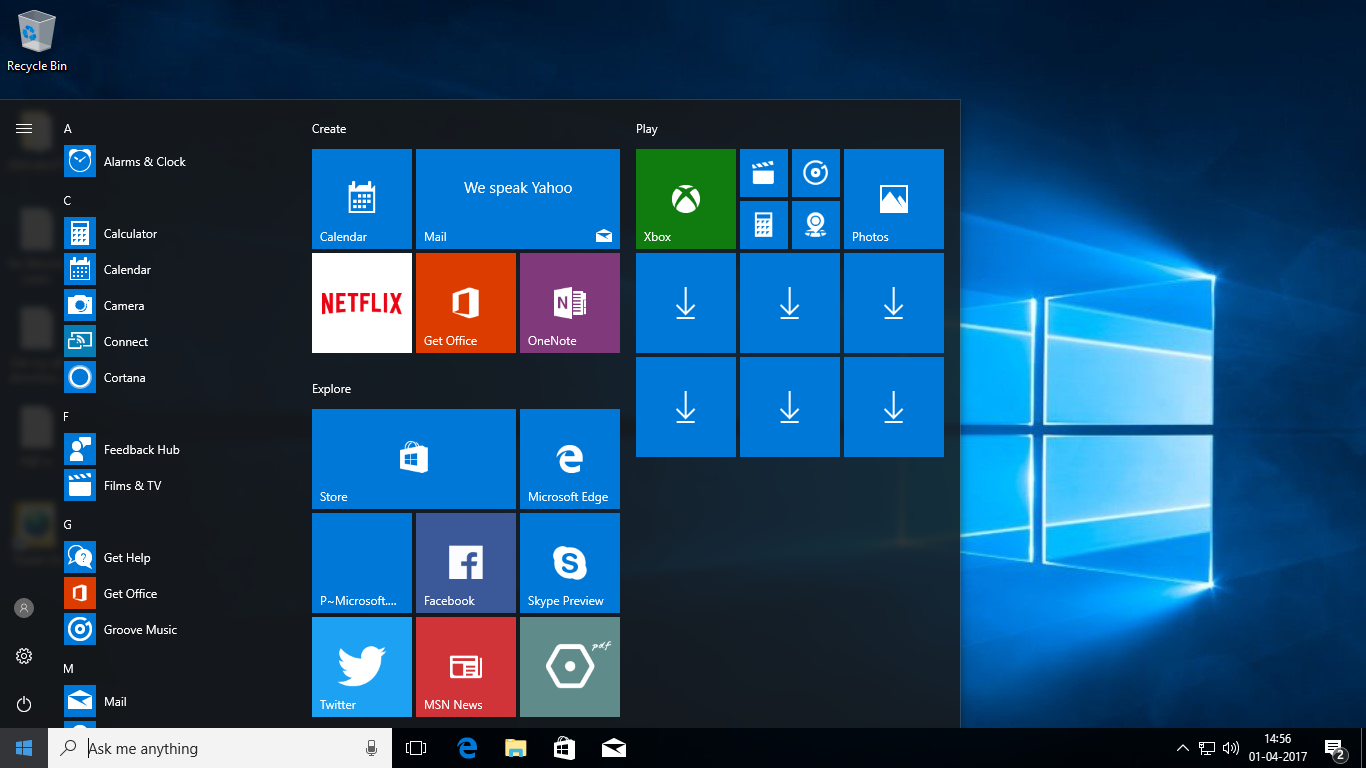The image size is (1366, 768).
Task: Open Get Office entry in the app list
Action: (180, 593)
